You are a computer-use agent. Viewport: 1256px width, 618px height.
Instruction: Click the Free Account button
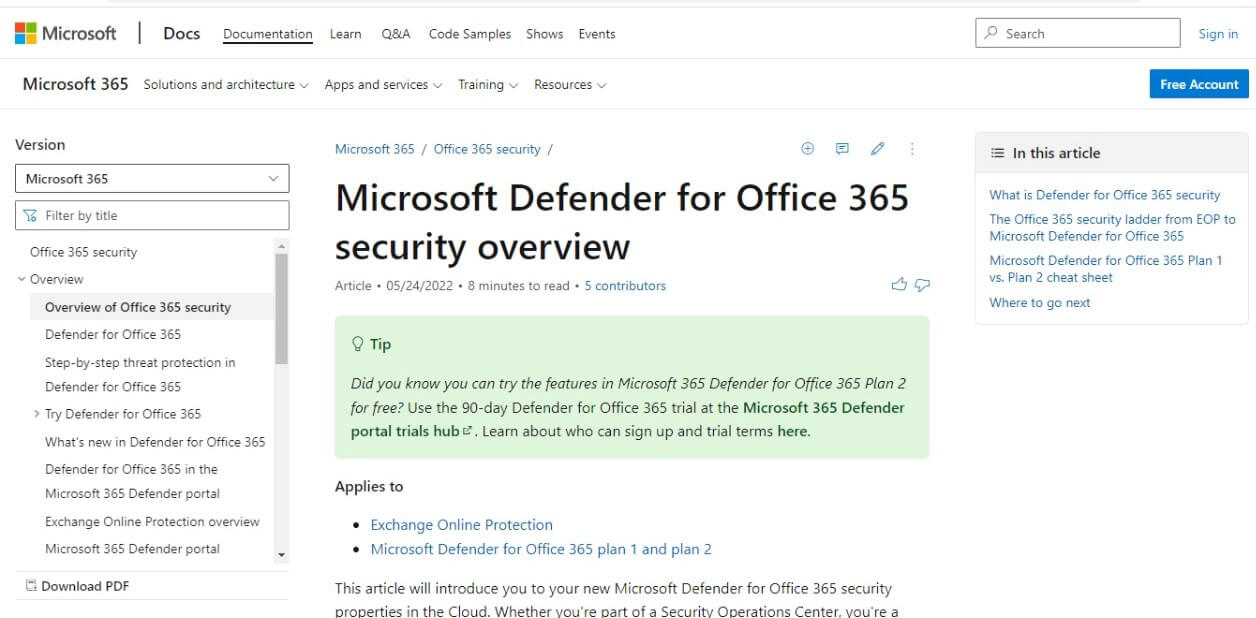pyautogui.click(x=1199, y=84)
